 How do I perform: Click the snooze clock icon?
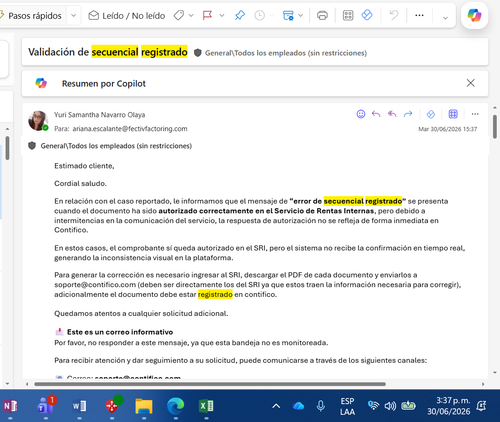259,15
